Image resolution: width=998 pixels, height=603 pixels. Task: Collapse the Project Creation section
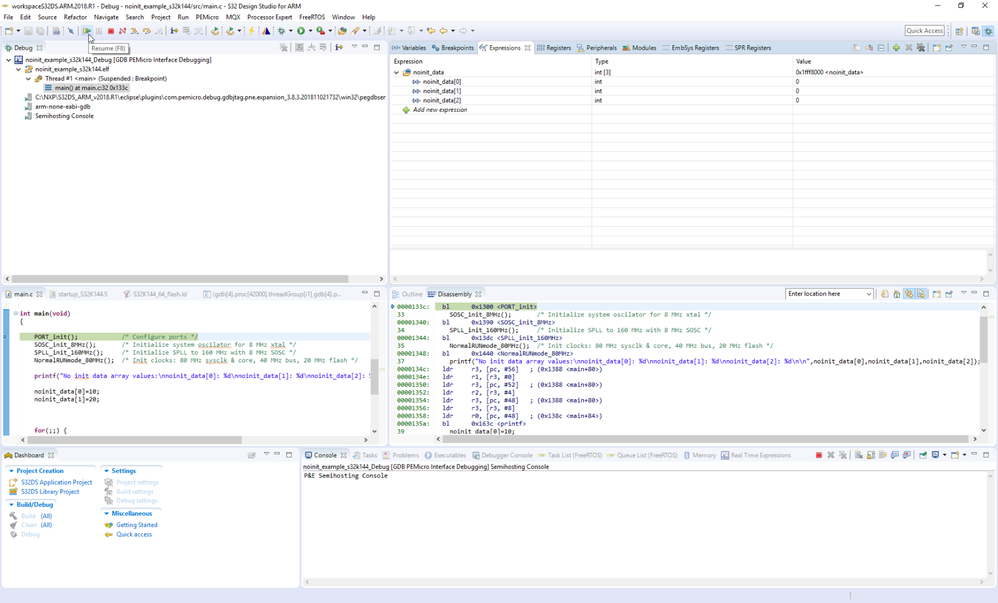(11, 471)
